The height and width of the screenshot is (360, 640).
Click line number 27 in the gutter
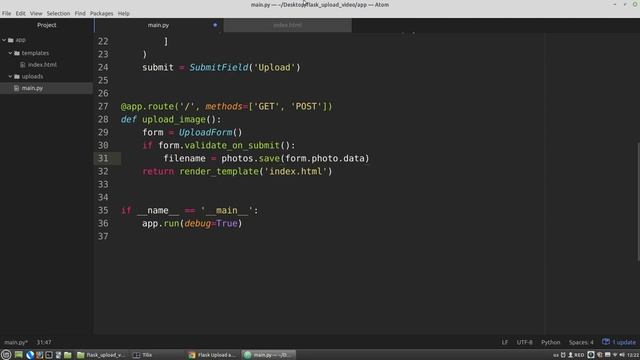[x=103, y=107]
